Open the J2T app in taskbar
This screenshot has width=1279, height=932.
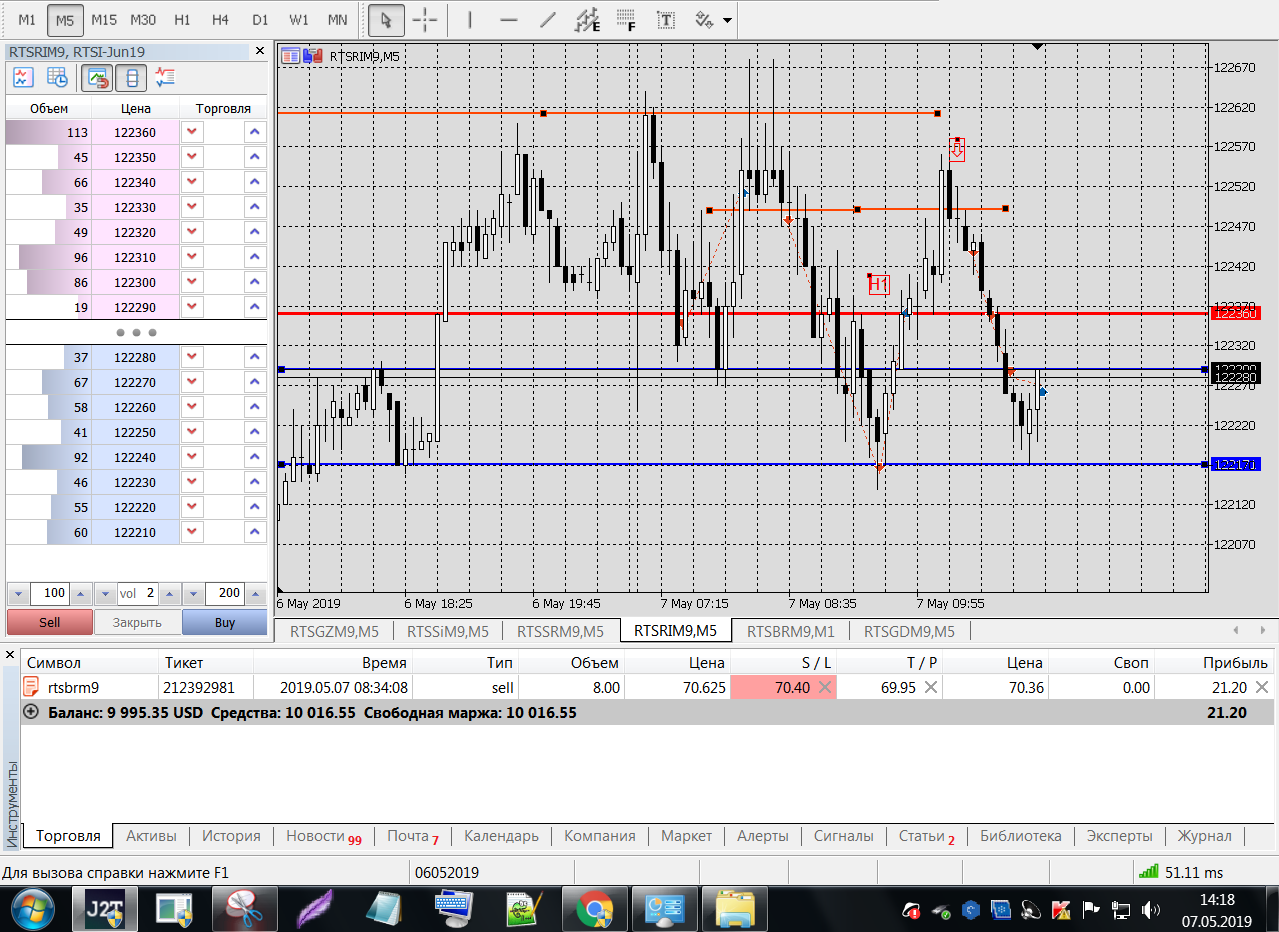tap(104, 909)
